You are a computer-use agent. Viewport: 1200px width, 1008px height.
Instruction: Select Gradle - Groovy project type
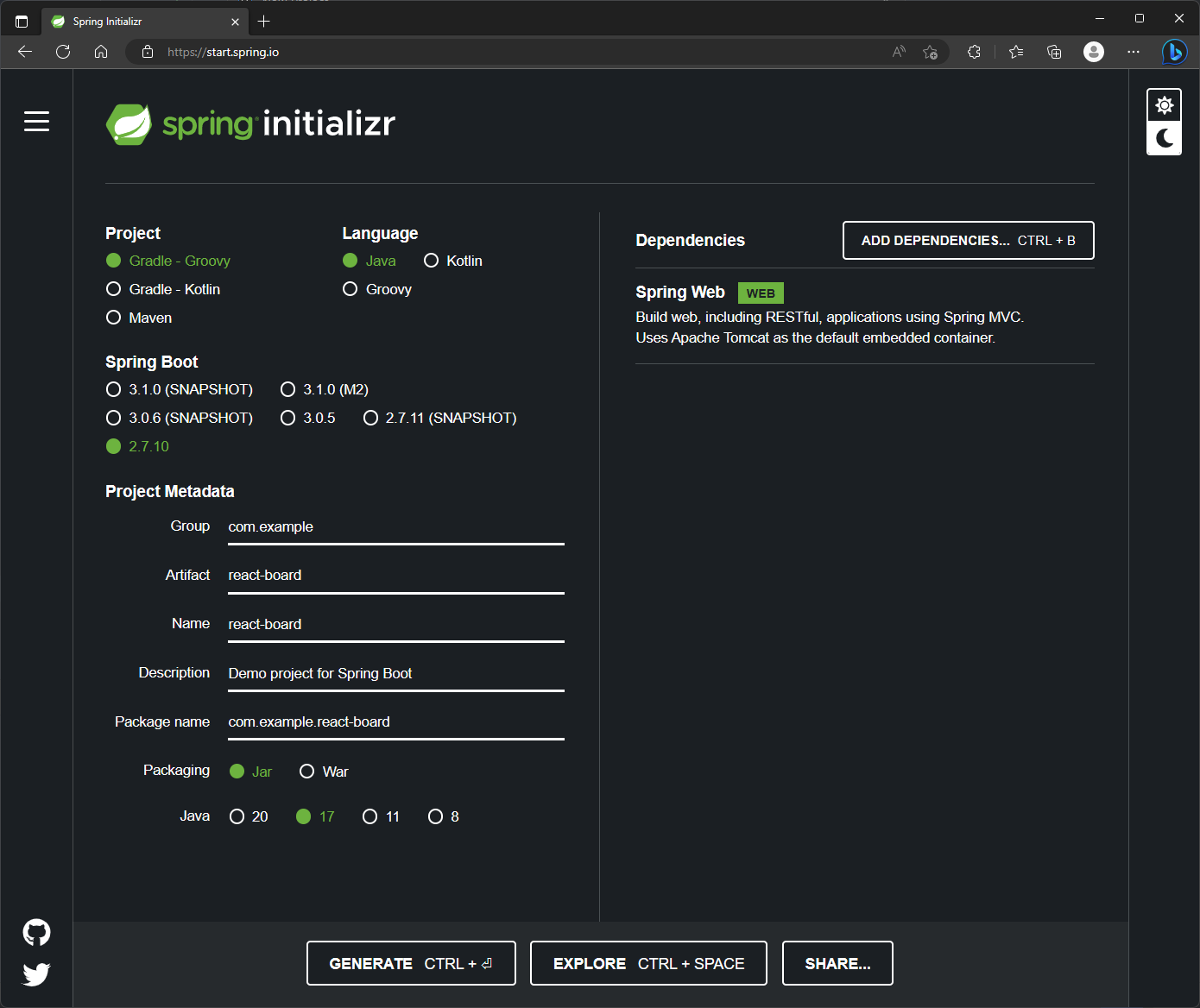coord(168,261)
